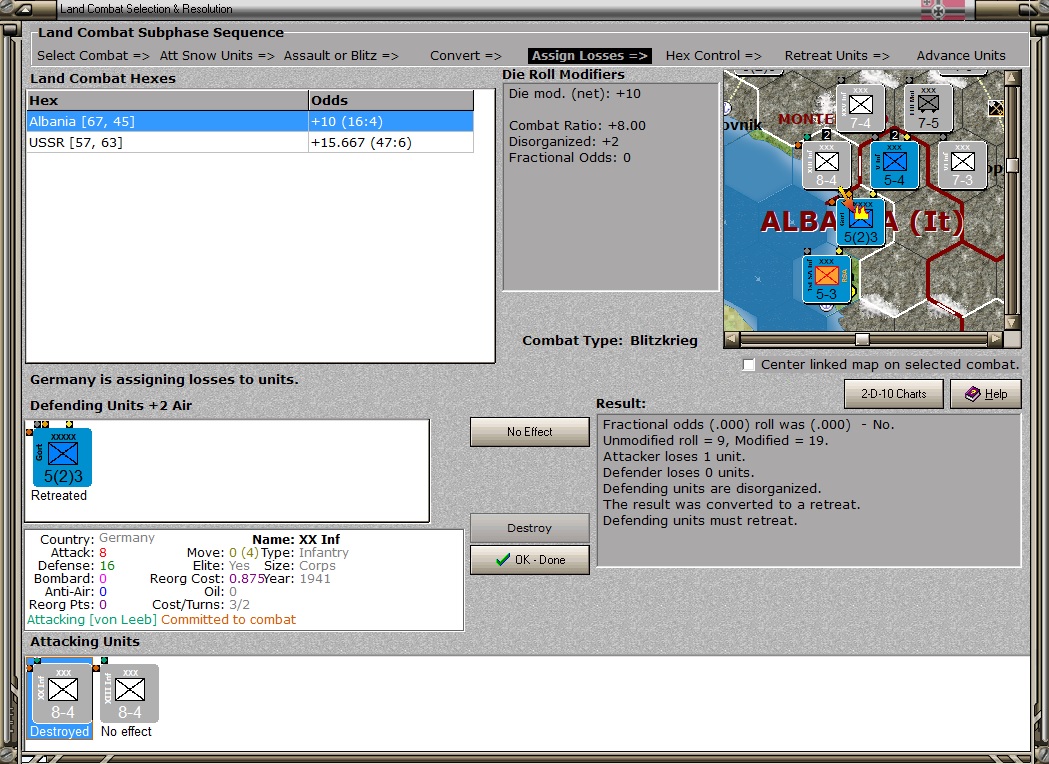Click Fractional Odds: 0 modifier line

pos(570,158)
